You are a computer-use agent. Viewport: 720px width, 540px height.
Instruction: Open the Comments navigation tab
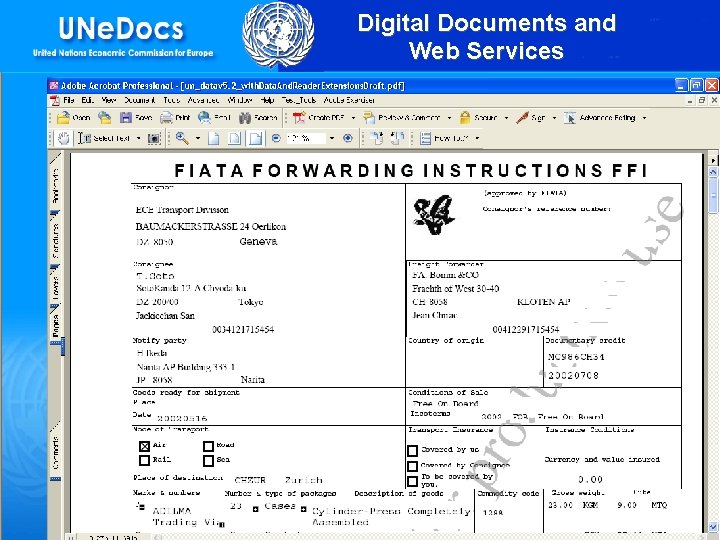tap(56, 452)
